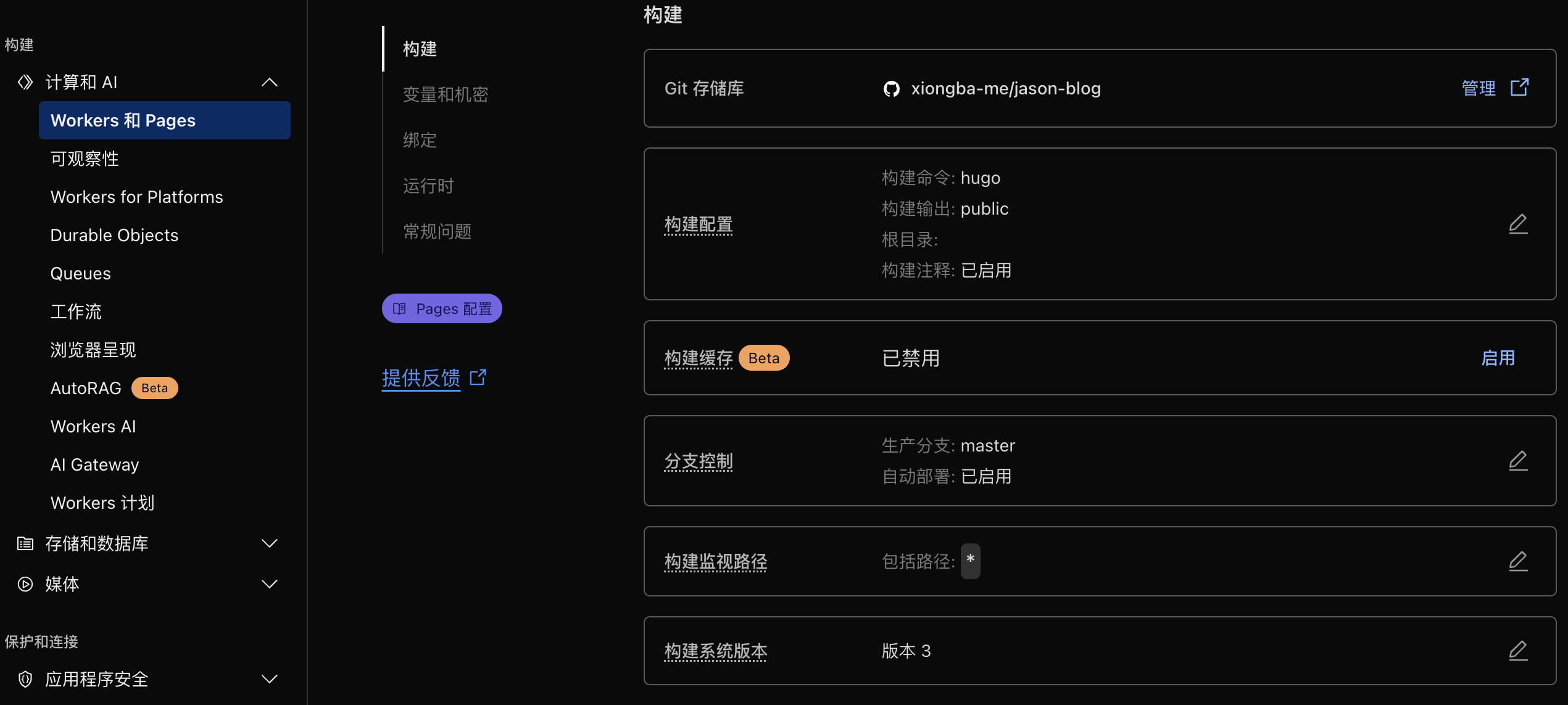Image resolution: width=1568 pixels, height=705 pixels.
Task: Edit 构建系统版本 via the pencil icon
Action: click(x=1518, y=651)
